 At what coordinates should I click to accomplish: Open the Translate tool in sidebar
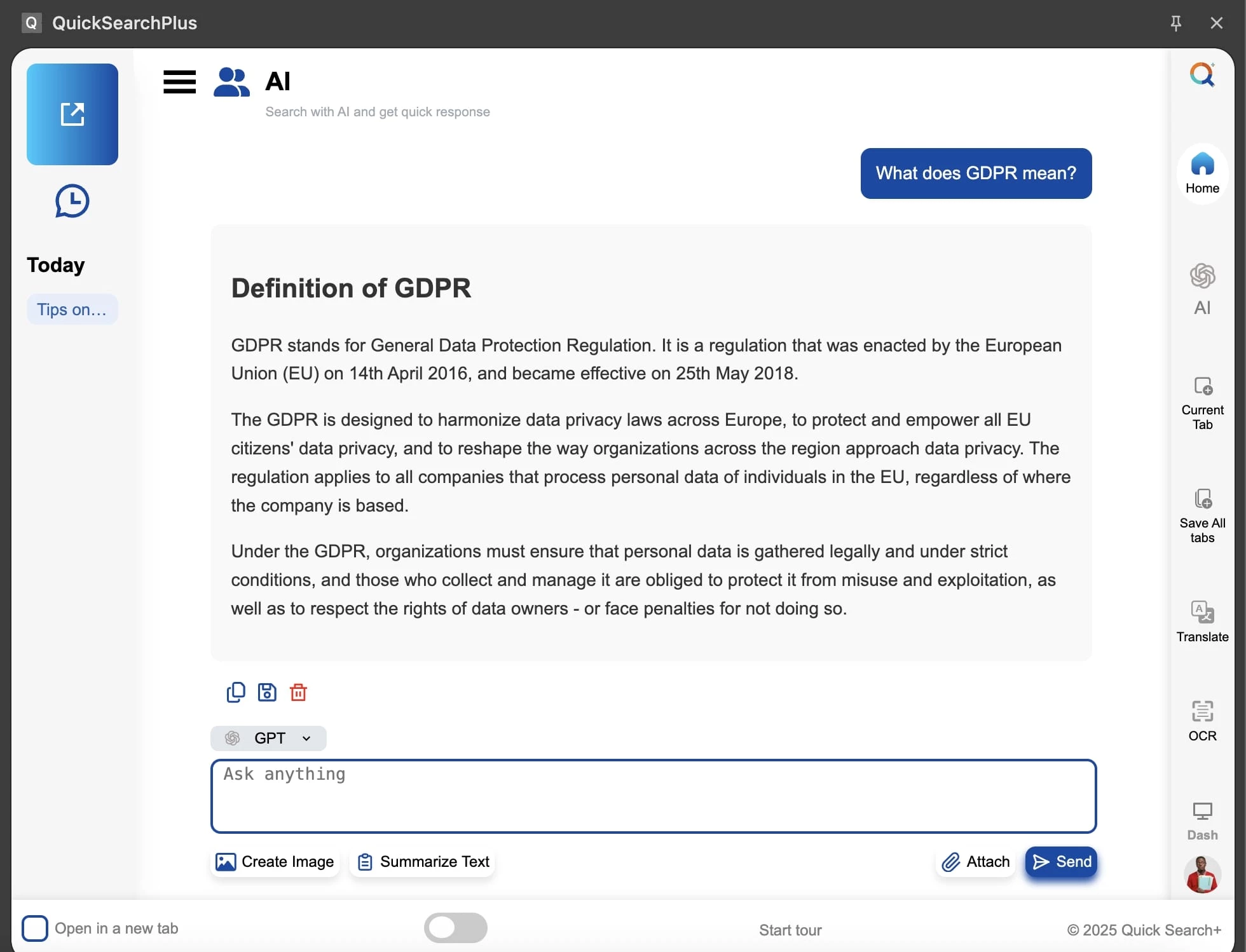pos(1202,622)
